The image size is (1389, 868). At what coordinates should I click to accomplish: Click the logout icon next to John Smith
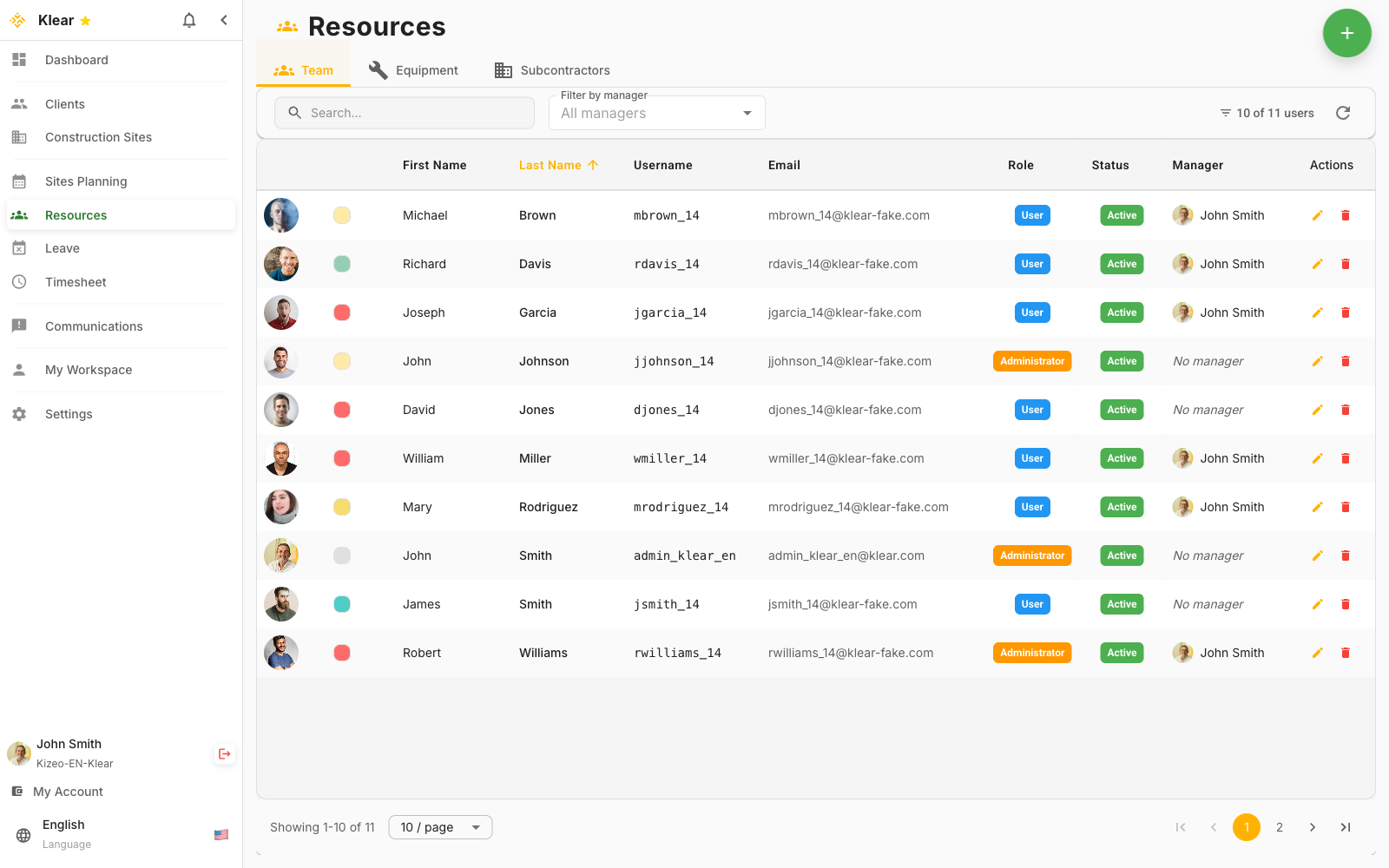point(224,753)
